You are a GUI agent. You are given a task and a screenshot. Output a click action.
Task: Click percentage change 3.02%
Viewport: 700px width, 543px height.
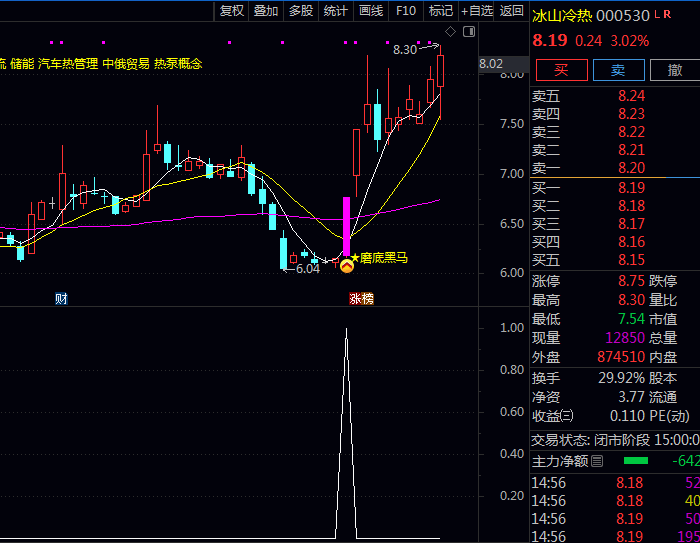[629, 41]
